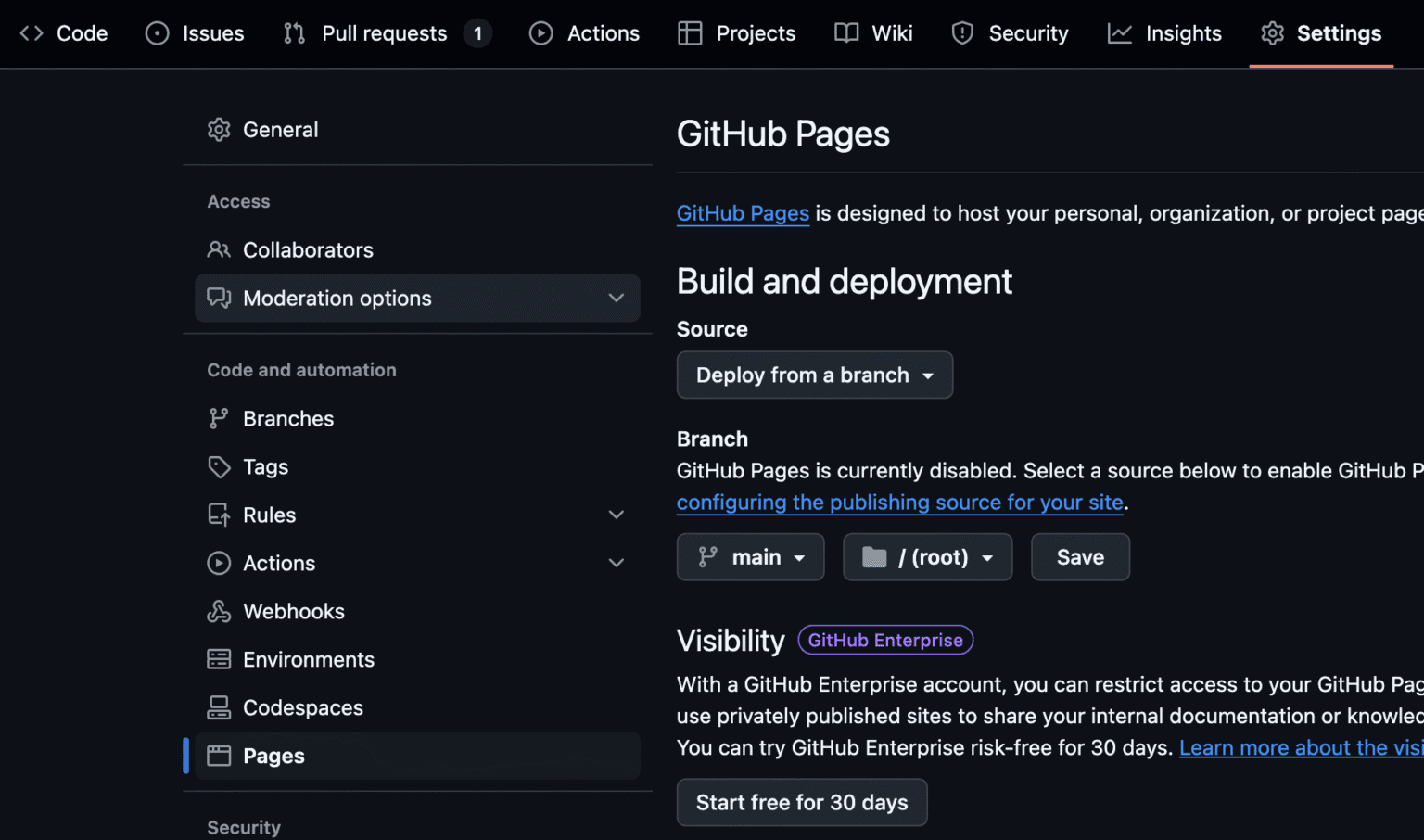This screenshot has height=840, width=1424.
Task: Click the Collaborators people icon
Action: coord(219,249)
